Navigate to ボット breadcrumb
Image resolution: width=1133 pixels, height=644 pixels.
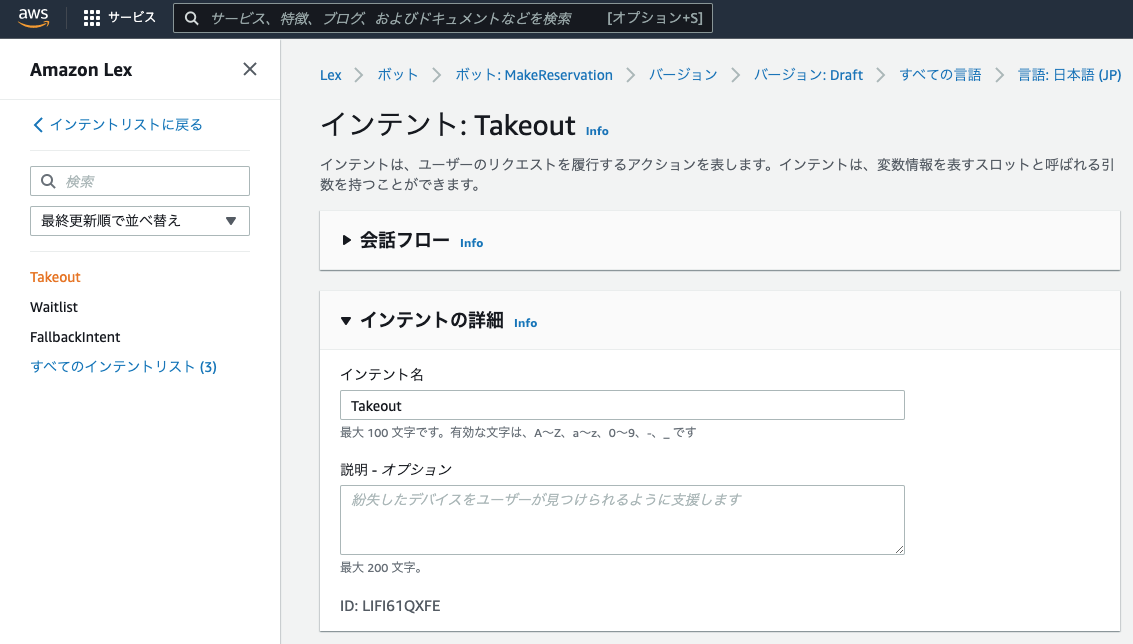tap(397, 75)
